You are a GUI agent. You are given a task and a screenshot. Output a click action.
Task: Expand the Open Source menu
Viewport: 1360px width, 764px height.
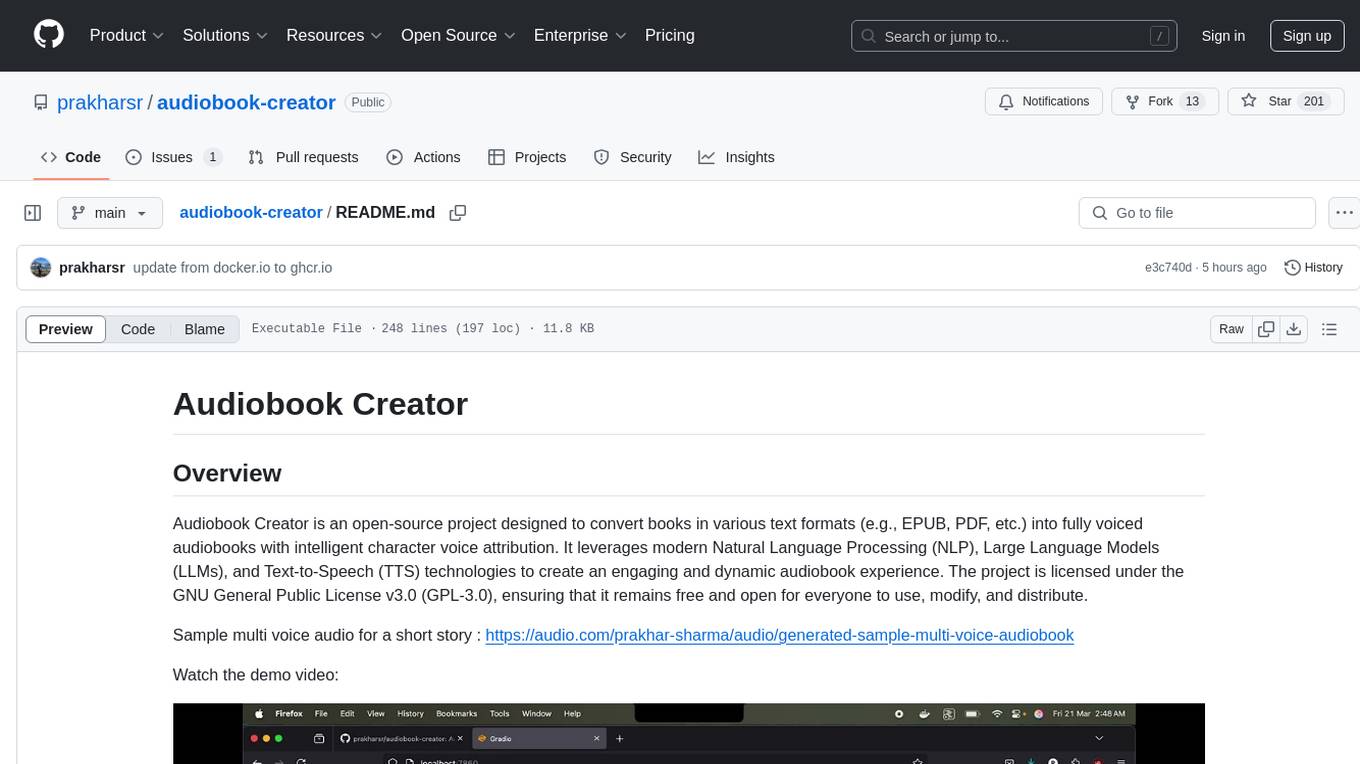point(458,35)
